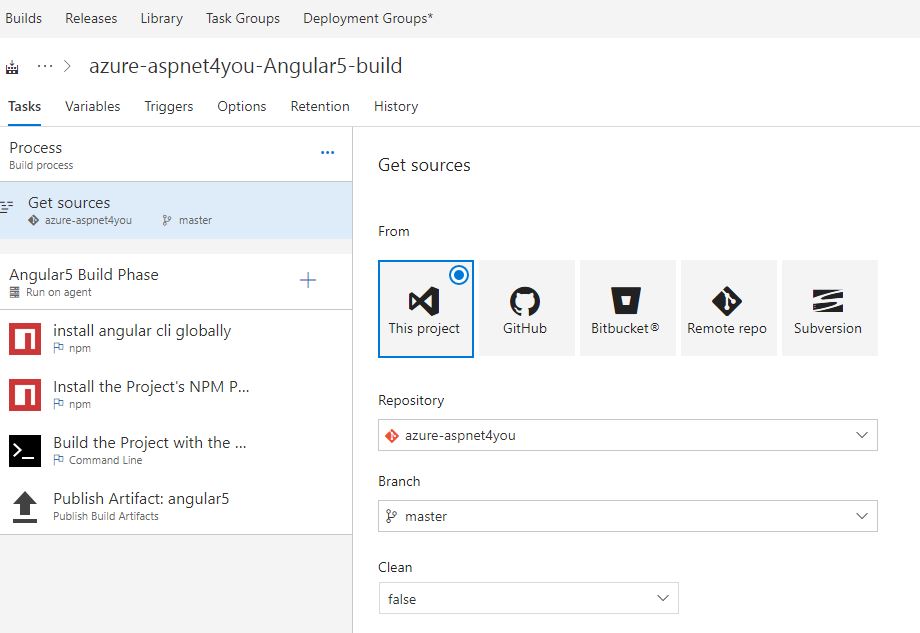Go to the Releases hub

(91, 18)
